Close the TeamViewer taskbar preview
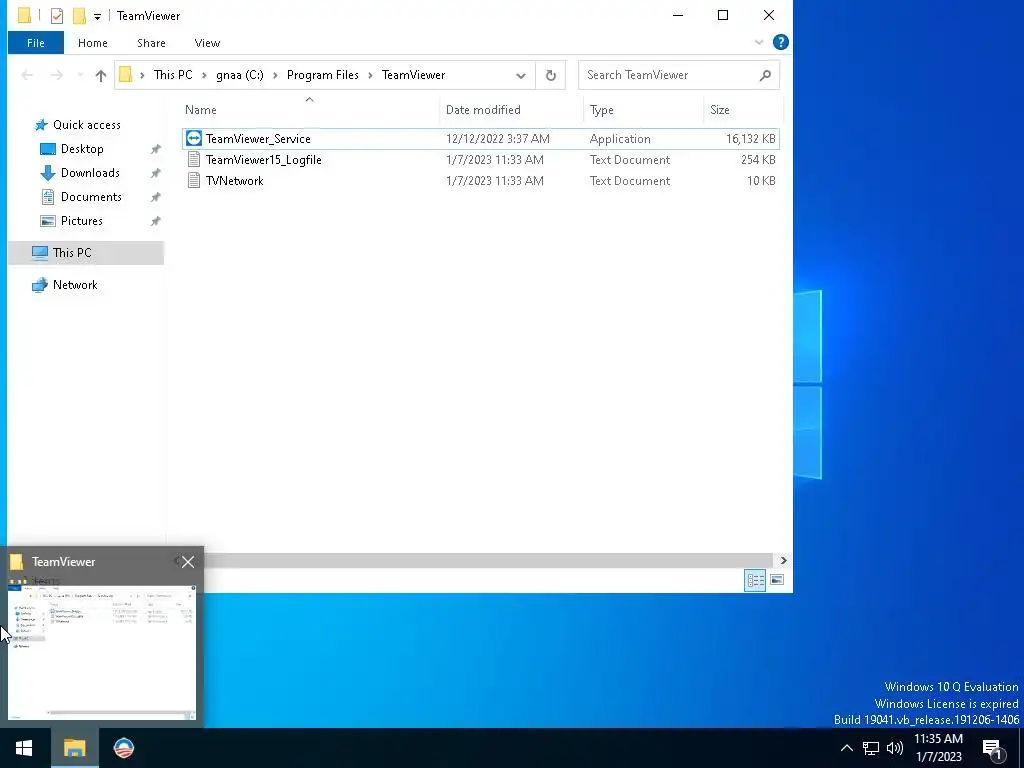Image resolution: width=1024 pixels, height=768 pixels. coord(188,562)
